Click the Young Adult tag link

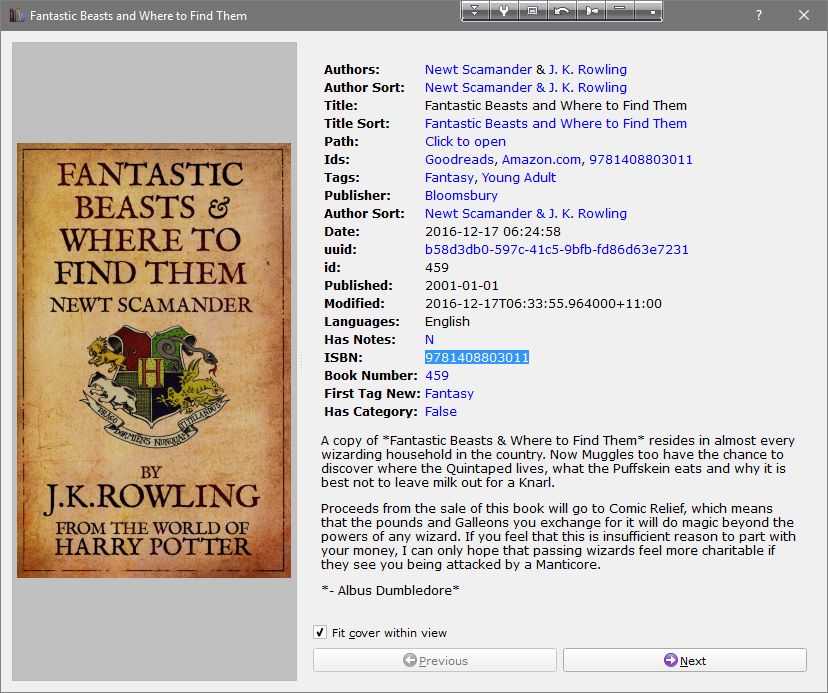click(519, 177)
